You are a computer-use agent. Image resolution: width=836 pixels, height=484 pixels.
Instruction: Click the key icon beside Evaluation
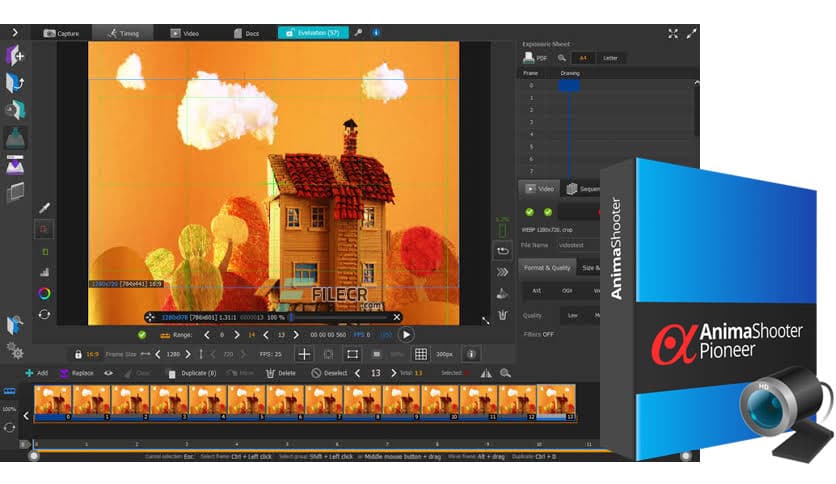tap(358, 33)
